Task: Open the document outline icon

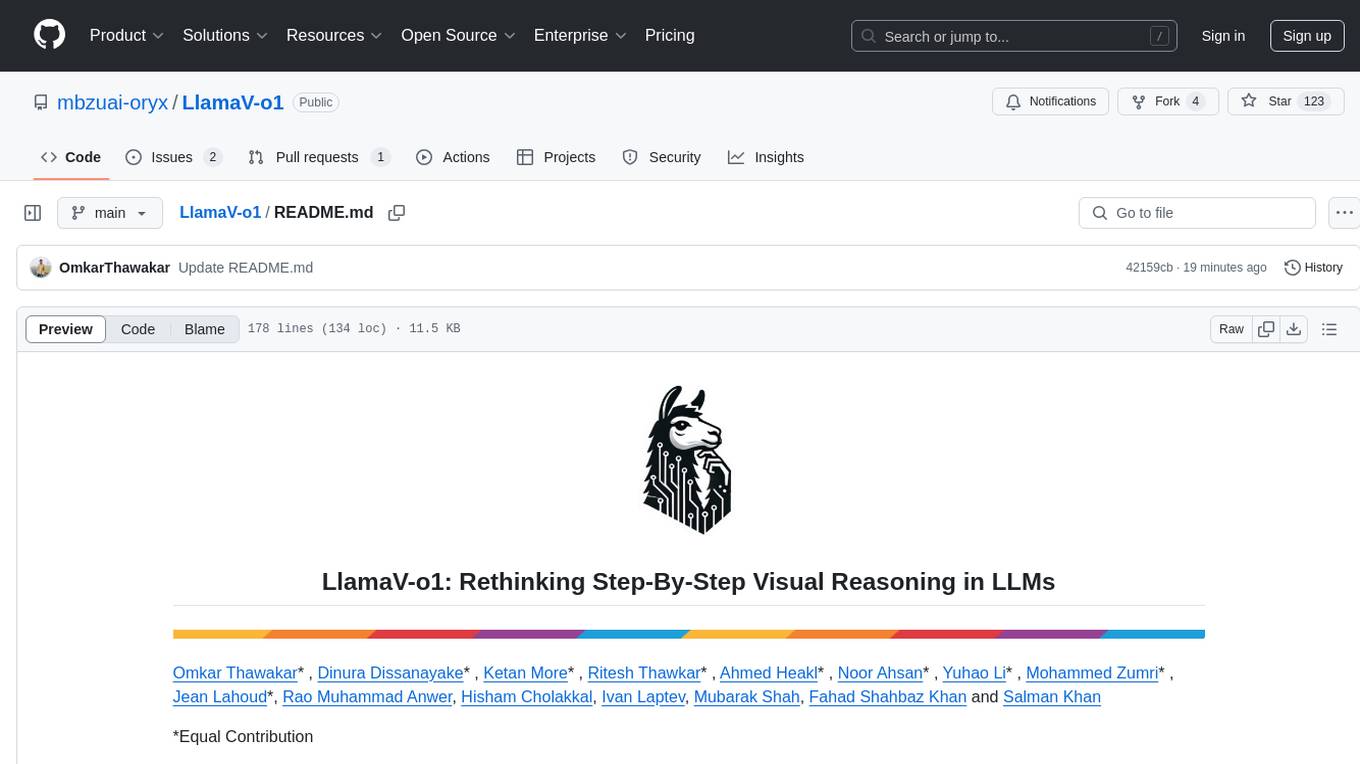Action: 1329,329
